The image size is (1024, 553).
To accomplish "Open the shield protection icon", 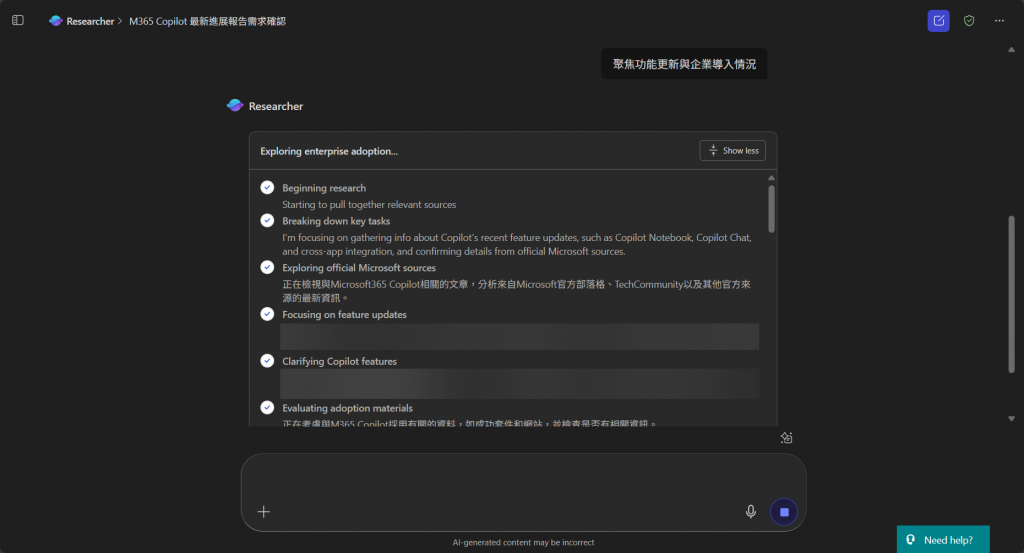I will tap(969, 21).
